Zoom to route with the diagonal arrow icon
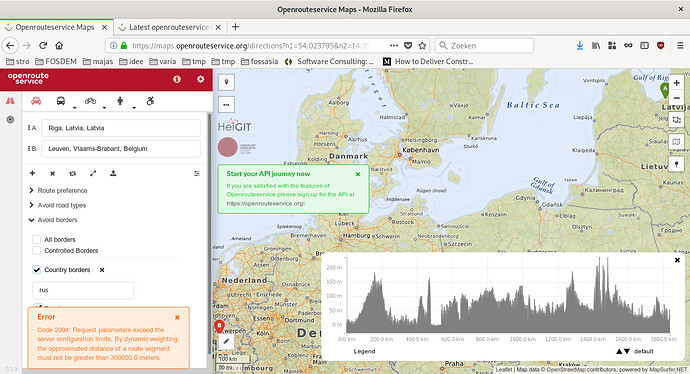This screenshot has width=690, height=374. pos(93,173)
